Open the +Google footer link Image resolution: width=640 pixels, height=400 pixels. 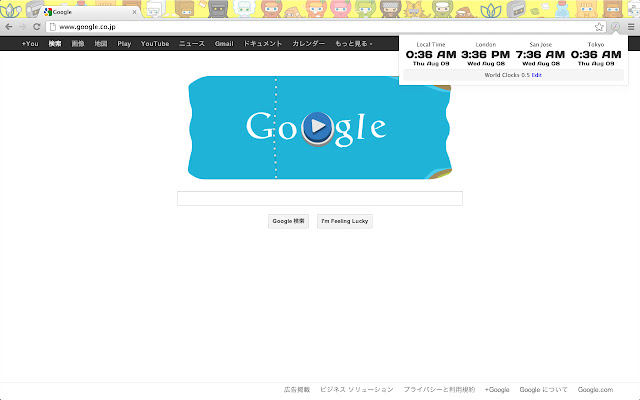point(497,390)
